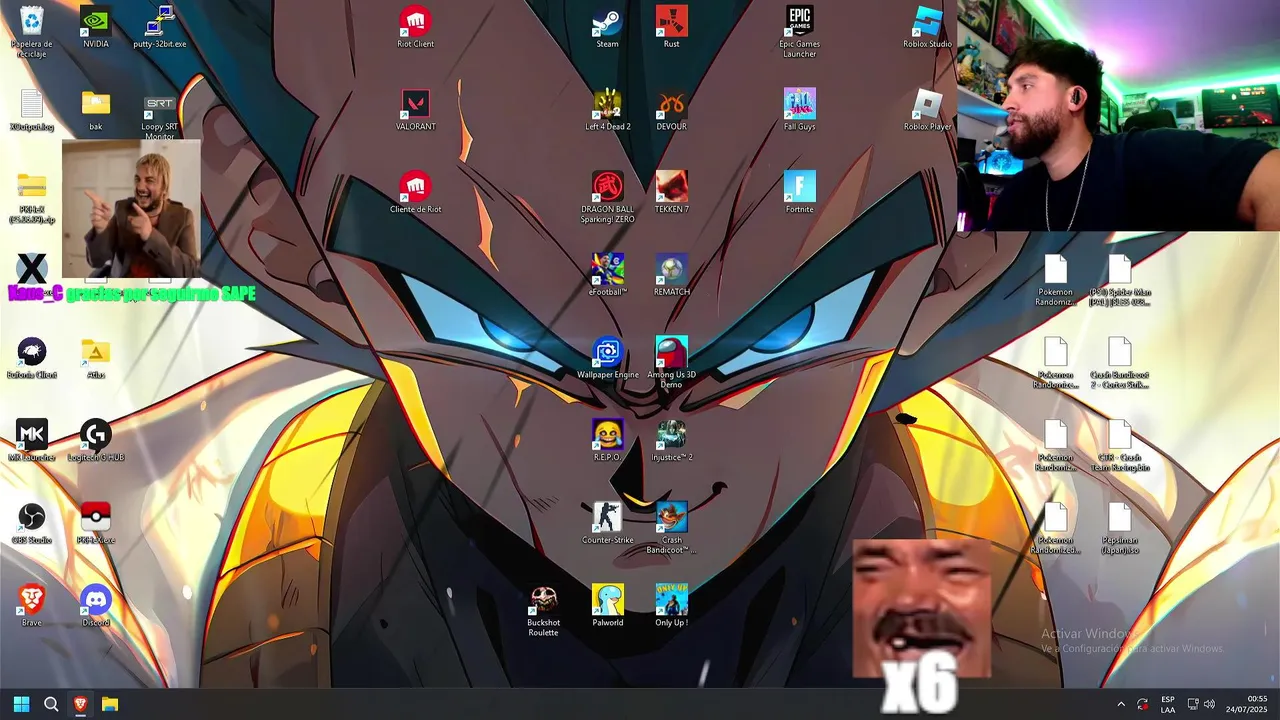The image size is (1280, 720).
Task: Open the Counter-Strike shortcut
Action: tap(608, 524)
